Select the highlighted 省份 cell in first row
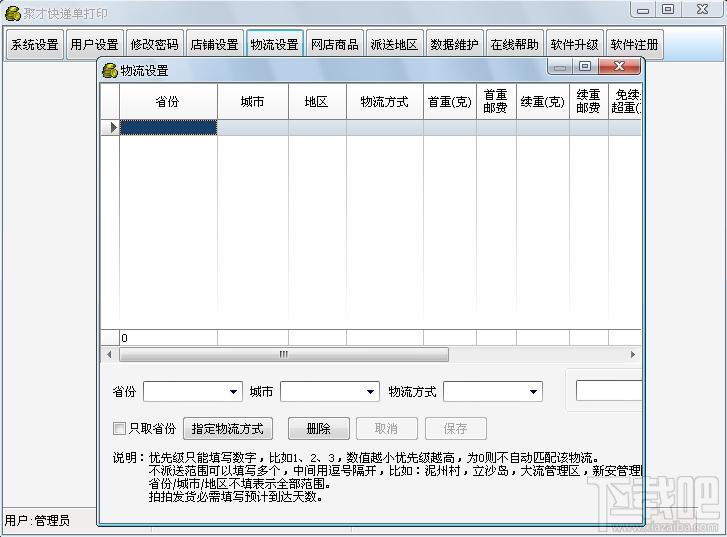Screen dimensions: 727x537 (168, 128)
